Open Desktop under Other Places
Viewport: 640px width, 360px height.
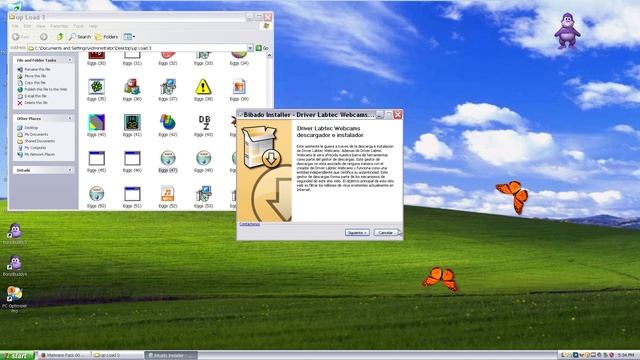click(27, 128)
